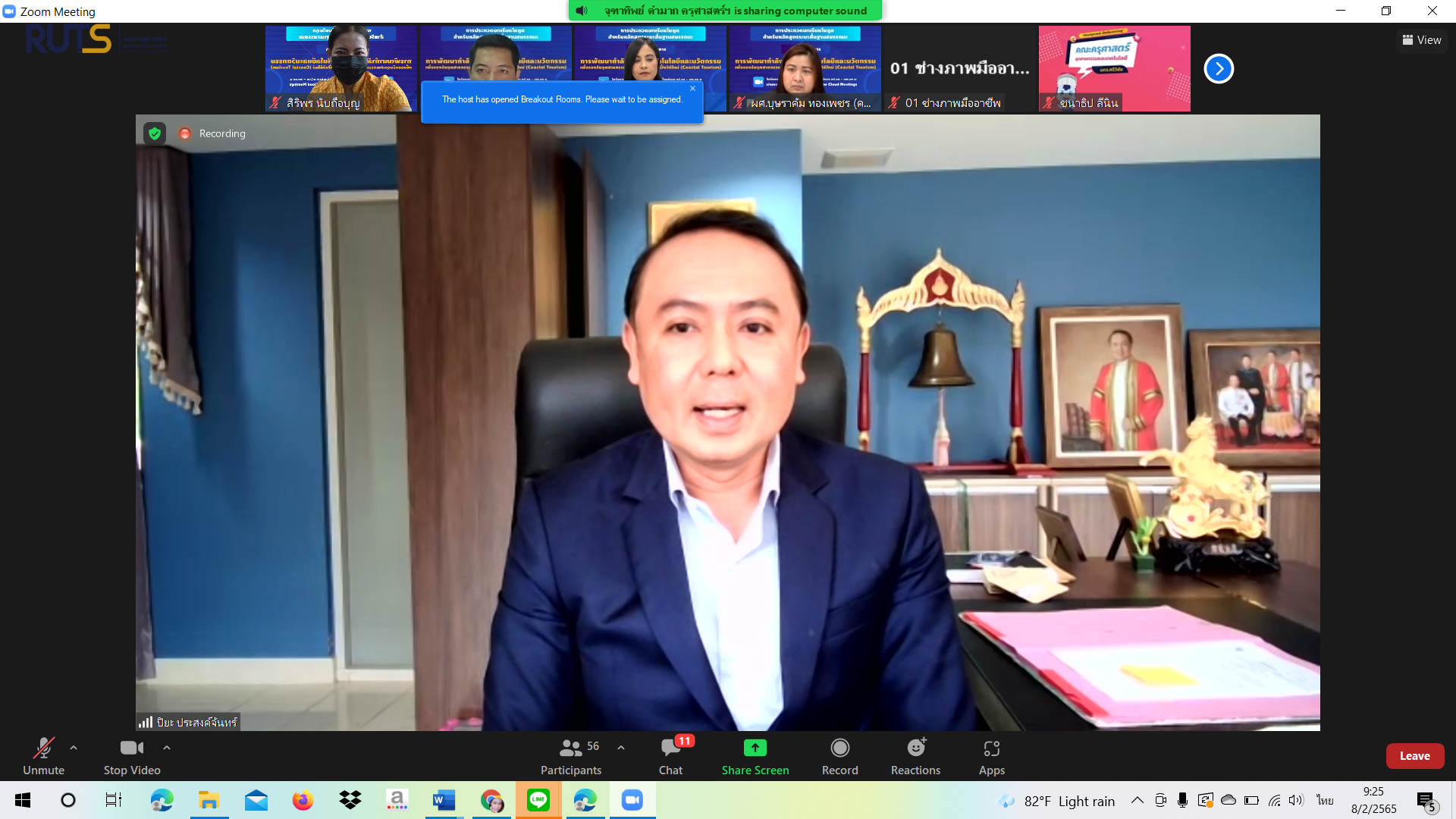Open Cortana search circle in taskbar
Viewport: 1456px width, 819px height.
tap(68, 800)
